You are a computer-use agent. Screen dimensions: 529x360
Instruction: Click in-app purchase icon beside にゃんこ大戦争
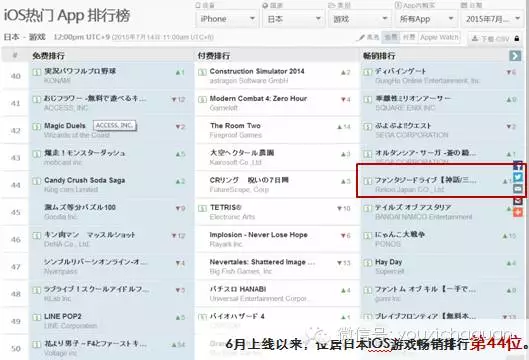368,236
